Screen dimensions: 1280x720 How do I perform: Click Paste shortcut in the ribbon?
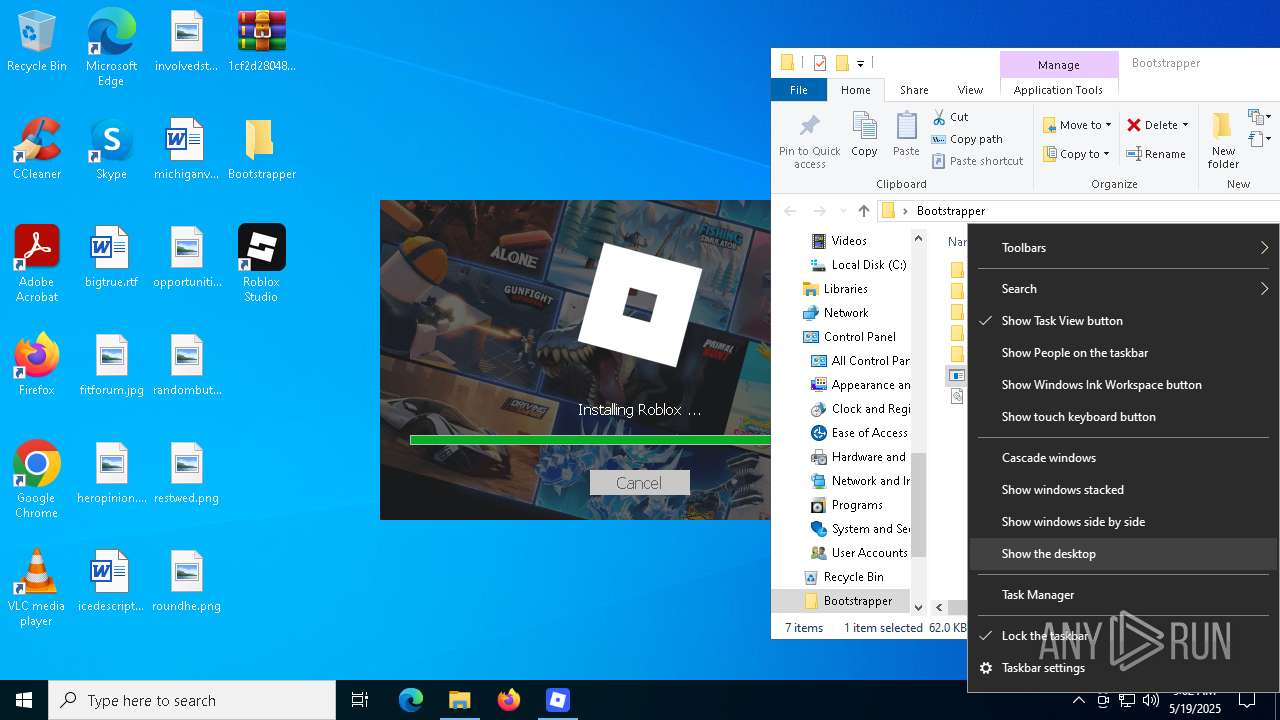[978, 161]
